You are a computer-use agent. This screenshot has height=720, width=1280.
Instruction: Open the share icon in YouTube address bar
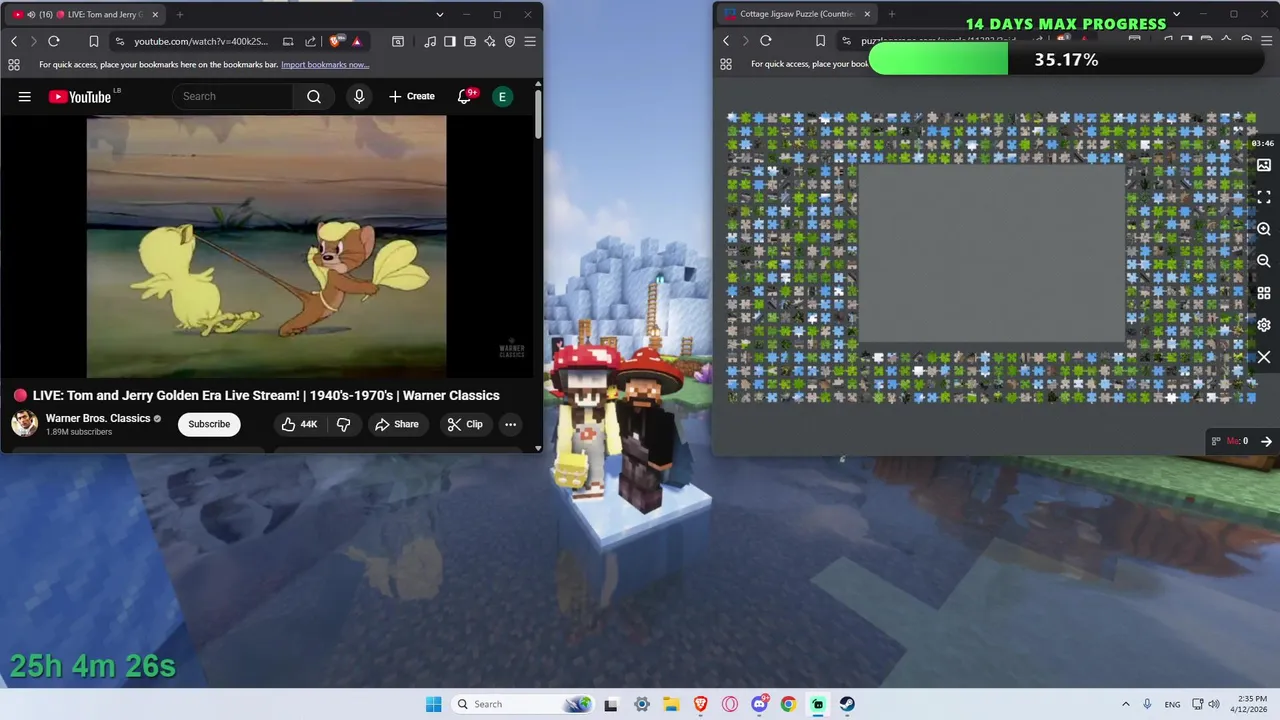(310, 41)
